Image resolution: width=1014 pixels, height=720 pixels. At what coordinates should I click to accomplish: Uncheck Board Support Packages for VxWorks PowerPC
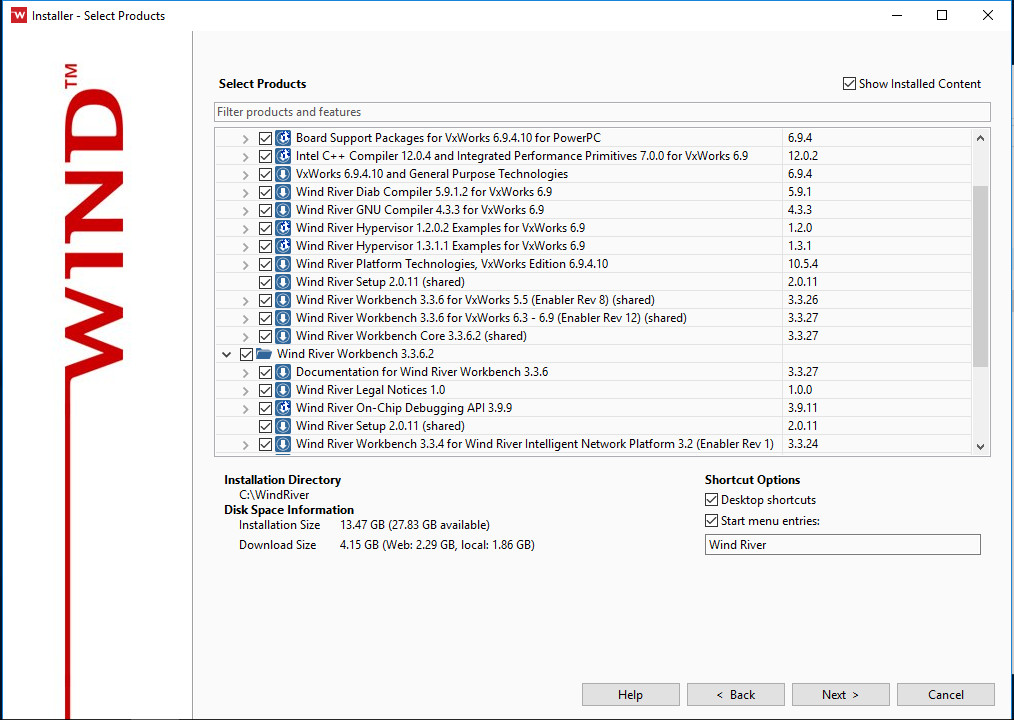(x=265, y=138)
